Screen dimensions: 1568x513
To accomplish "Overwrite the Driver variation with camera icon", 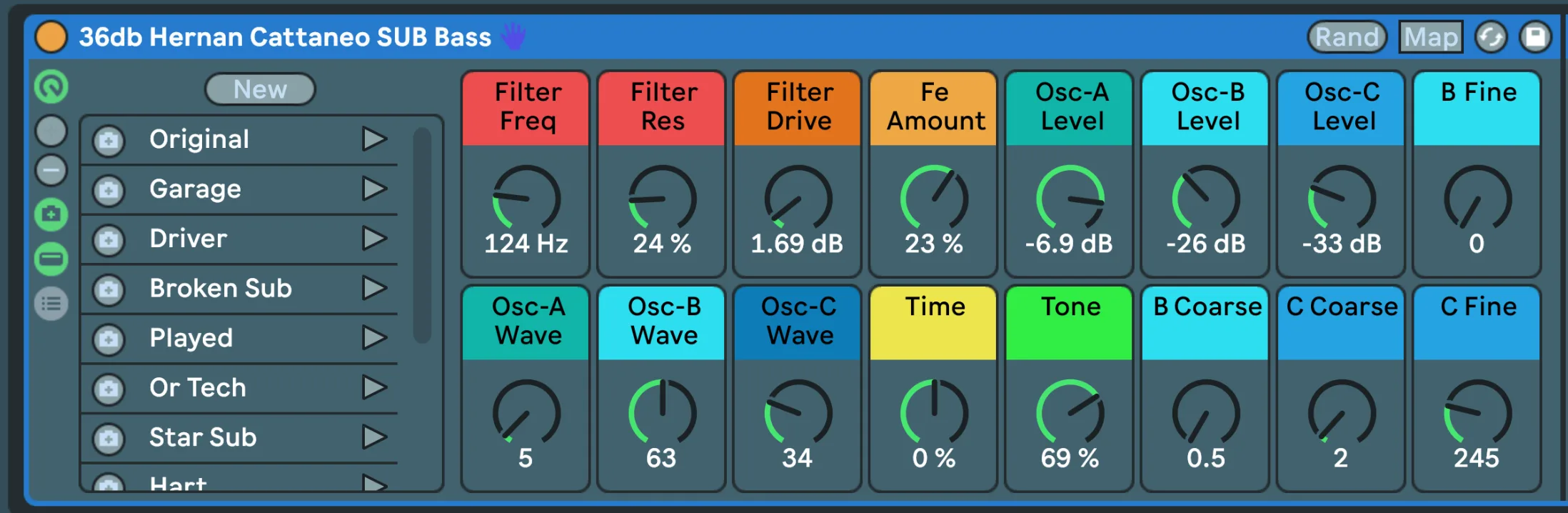I will [109, 240].
